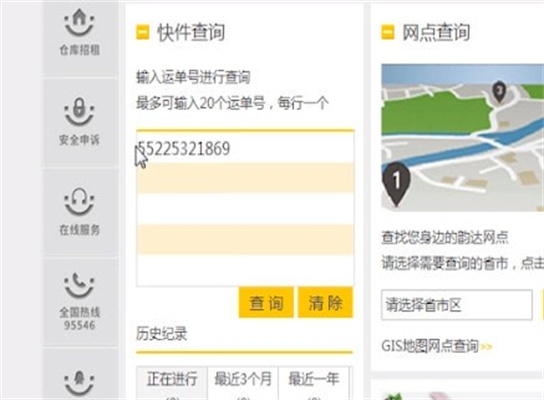Screen dimensions: 544x400
Task: Select map pin number 1
Action: pyautogui.click(x=396, y=184)
